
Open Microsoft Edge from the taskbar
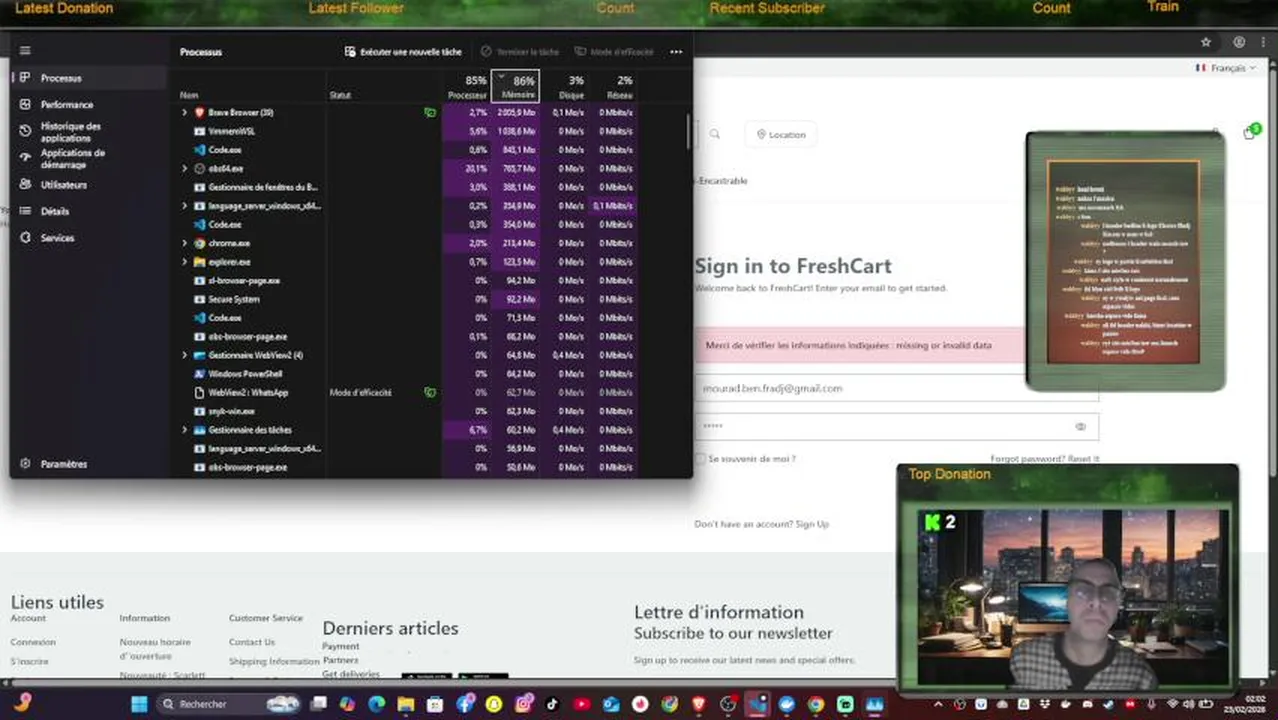click(x=376, y=704)
